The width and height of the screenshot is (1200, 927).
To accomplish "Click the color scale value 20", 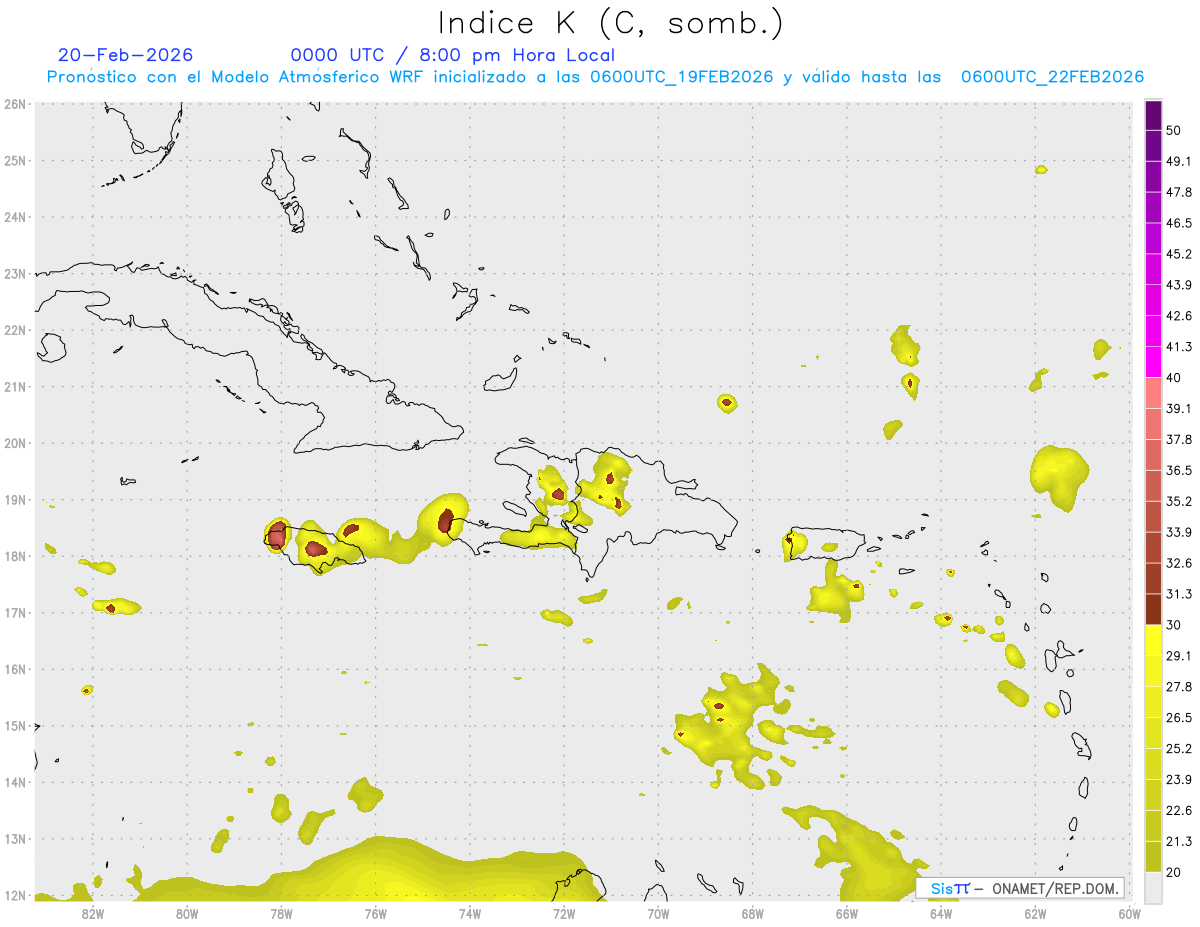I will [1173, 873].
